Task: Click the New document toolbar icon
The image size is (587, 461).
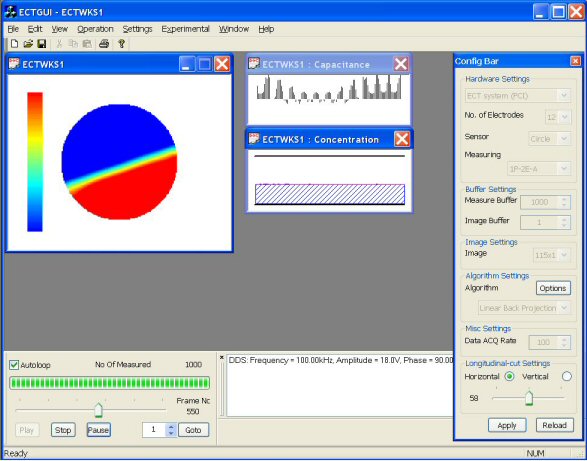Action: tap(14, 44)
